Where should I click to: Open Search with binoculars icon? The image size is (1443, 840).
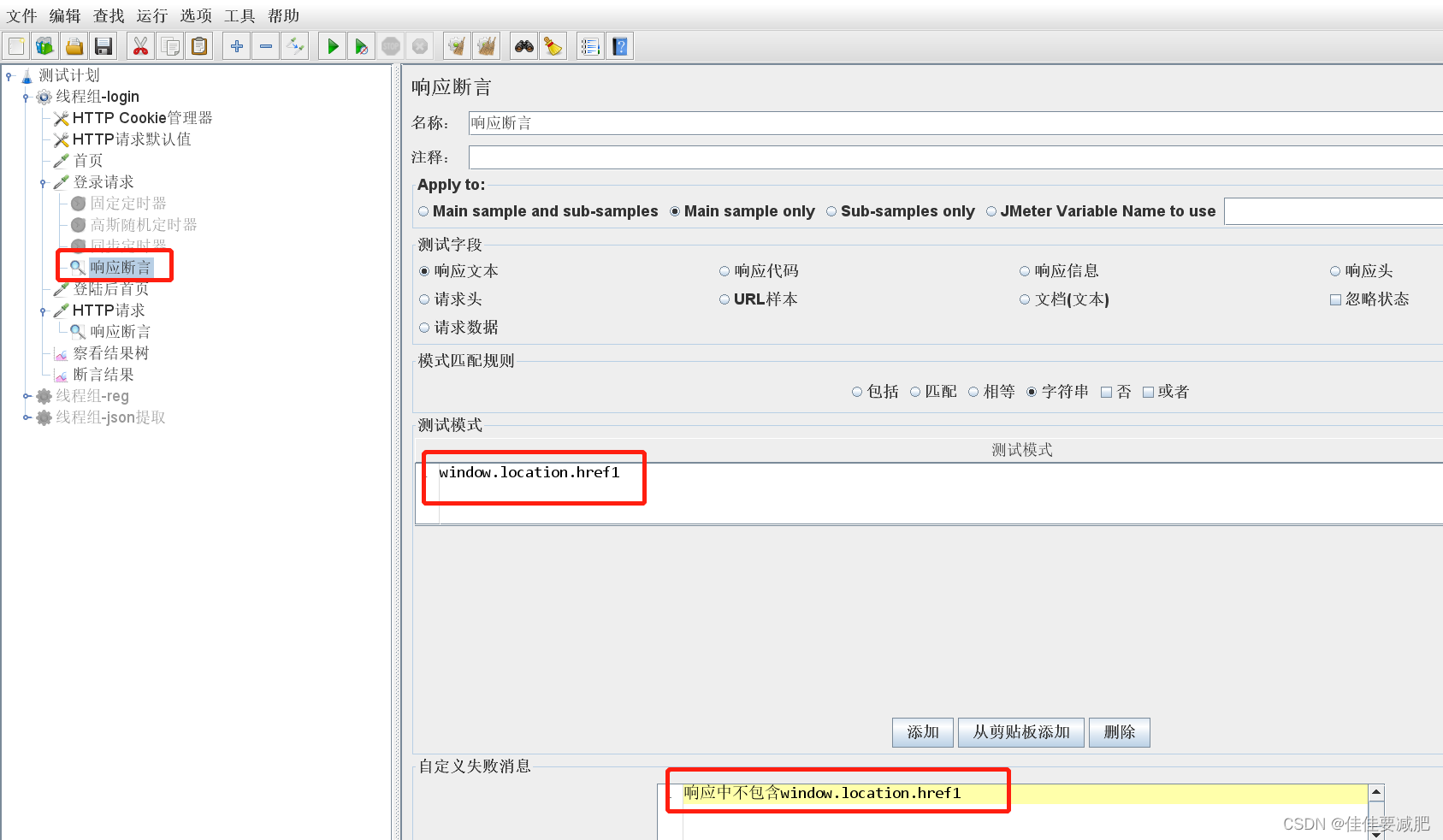click(524, 46)
